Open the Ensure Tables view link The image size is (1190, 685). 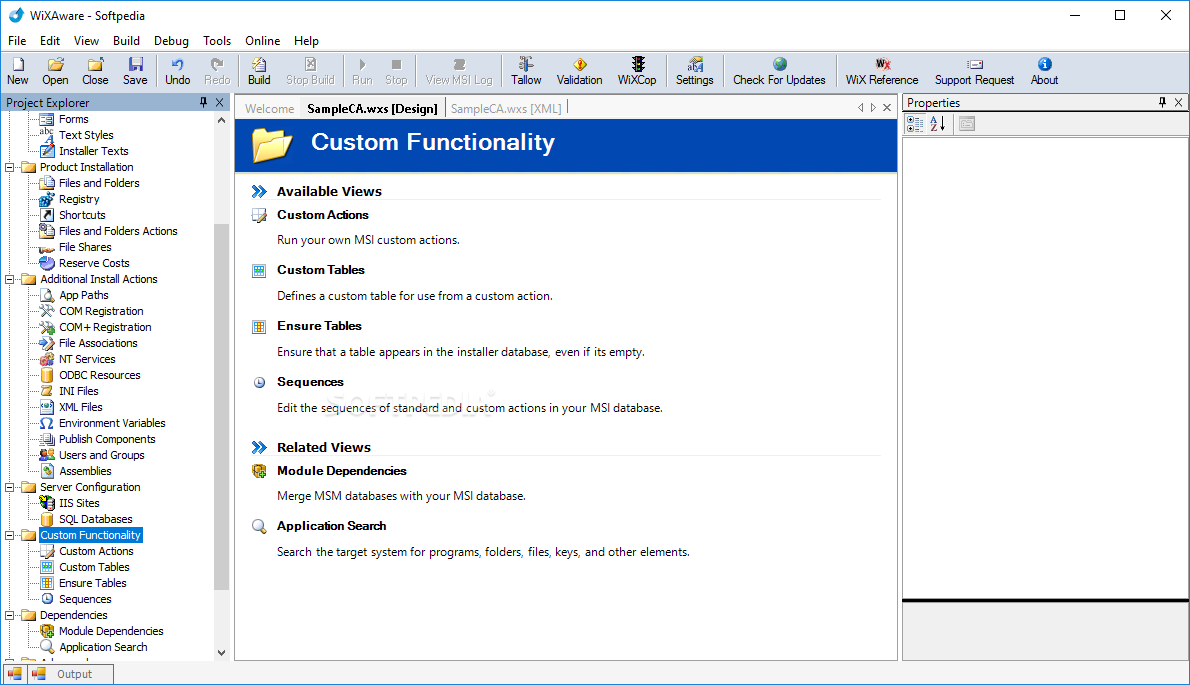click(319, 325)
